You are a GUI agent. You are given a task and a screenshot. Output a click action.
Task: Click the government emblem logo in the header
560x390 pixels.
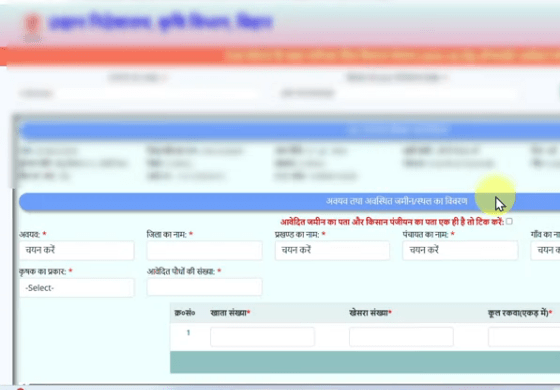pyautogui.click(x=32, y=27)
